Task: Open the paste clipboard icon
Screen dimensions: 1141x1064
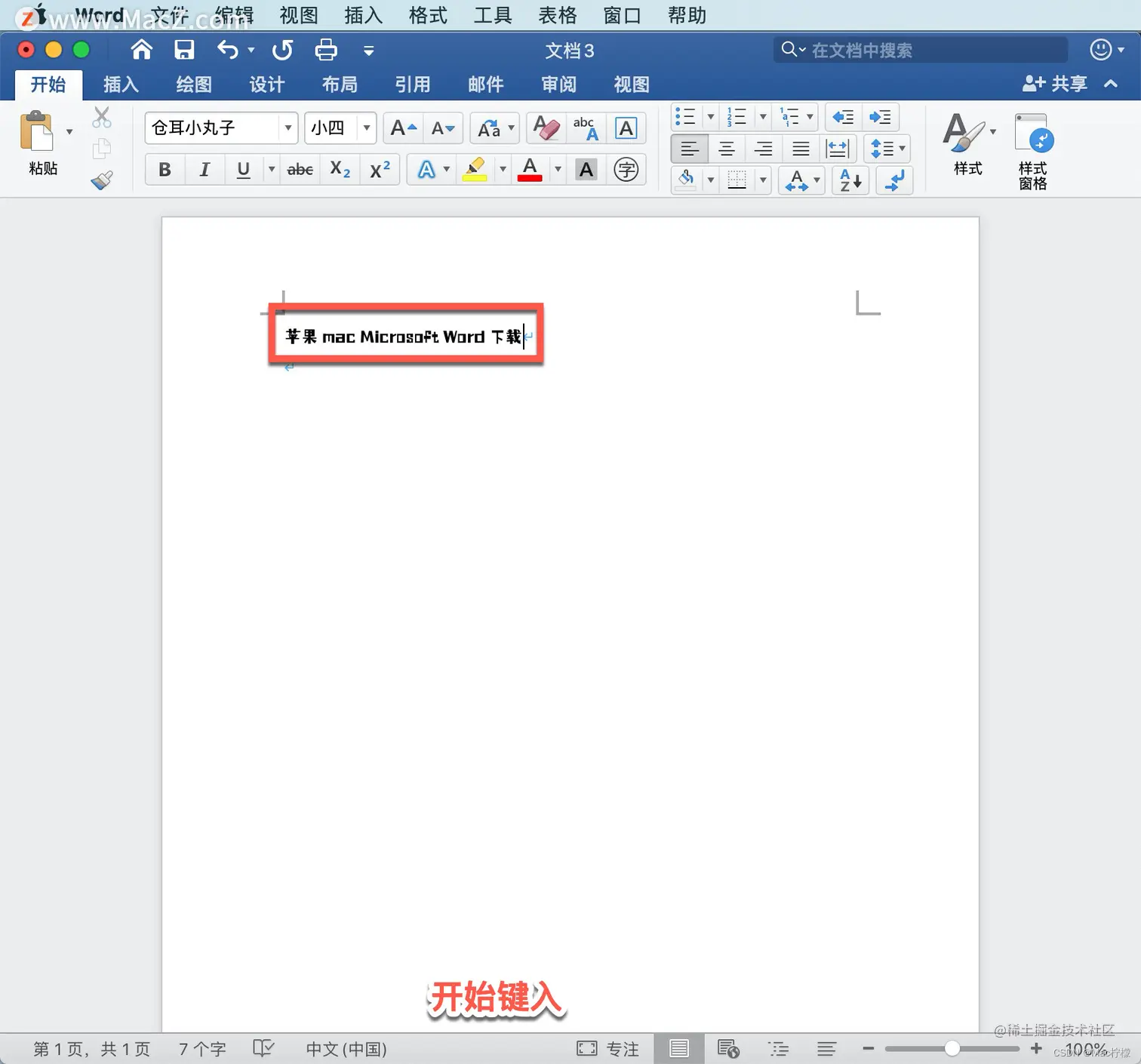Action: point(37,132)
